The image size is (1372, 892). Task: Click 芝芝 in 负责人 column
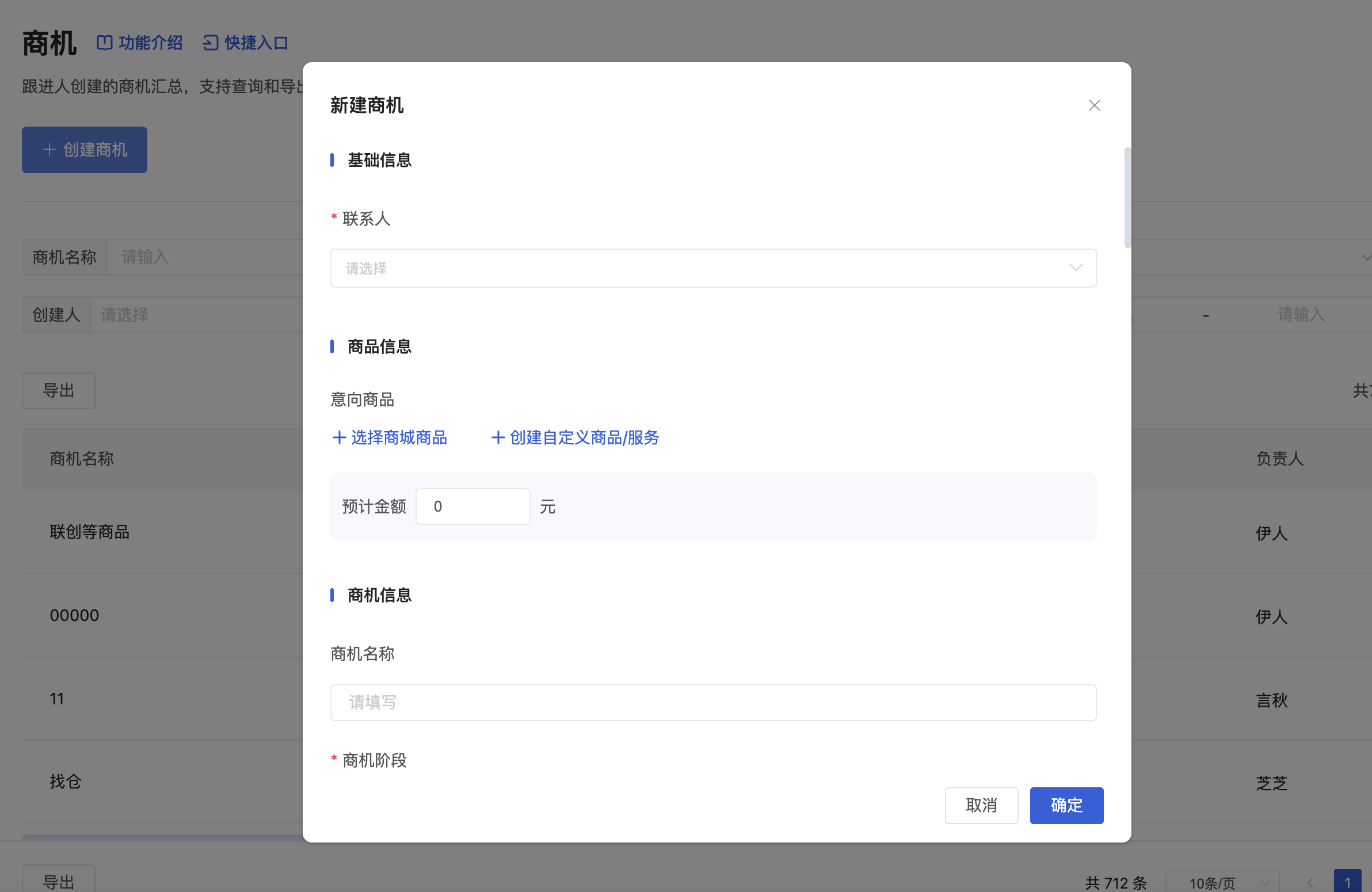click(1271, 783)
